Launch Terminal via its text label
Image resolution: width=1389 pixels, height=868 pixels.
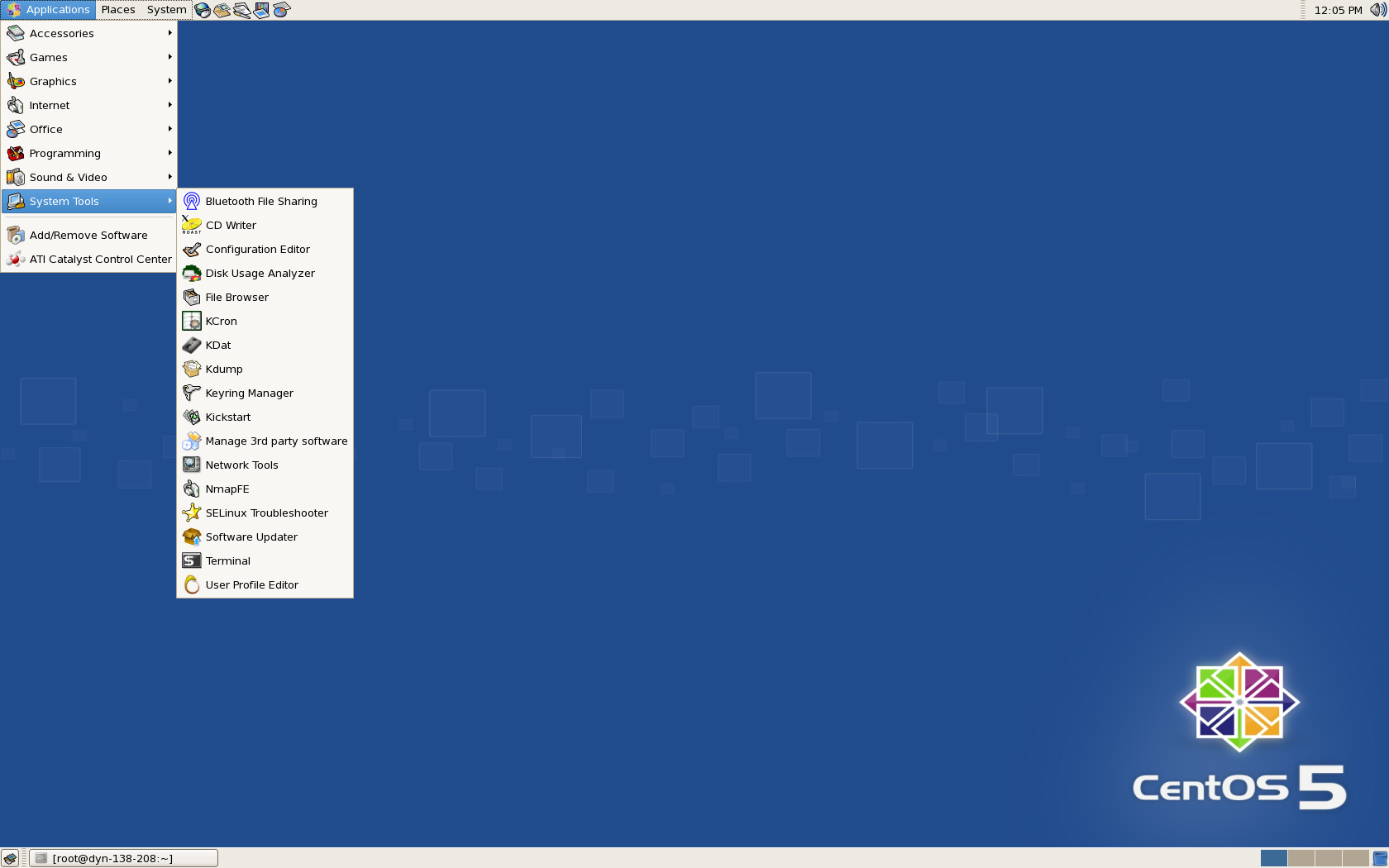[x=228, y=560]
